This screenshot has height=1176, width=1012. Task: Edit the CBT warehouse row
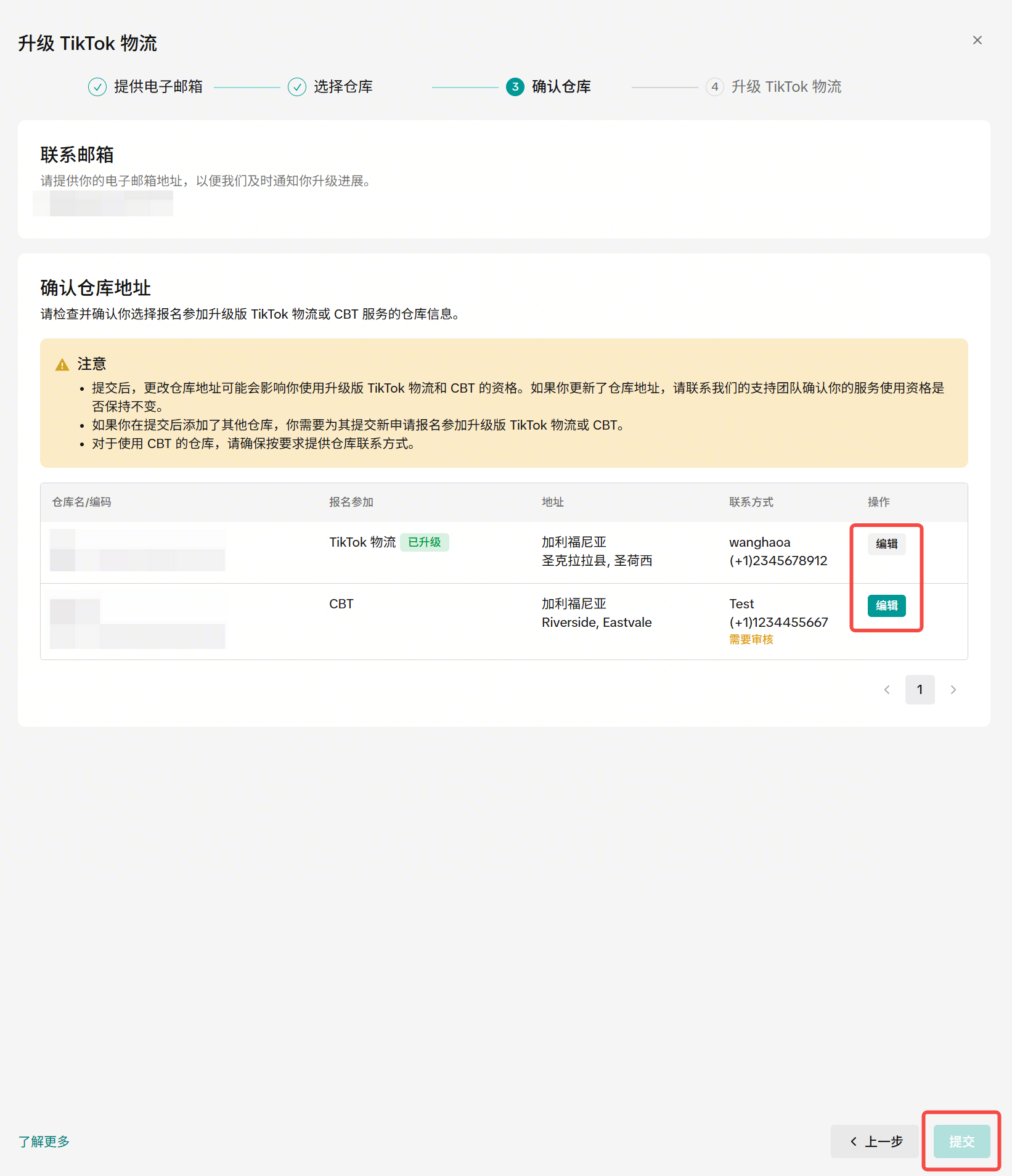tap(886, 605)
